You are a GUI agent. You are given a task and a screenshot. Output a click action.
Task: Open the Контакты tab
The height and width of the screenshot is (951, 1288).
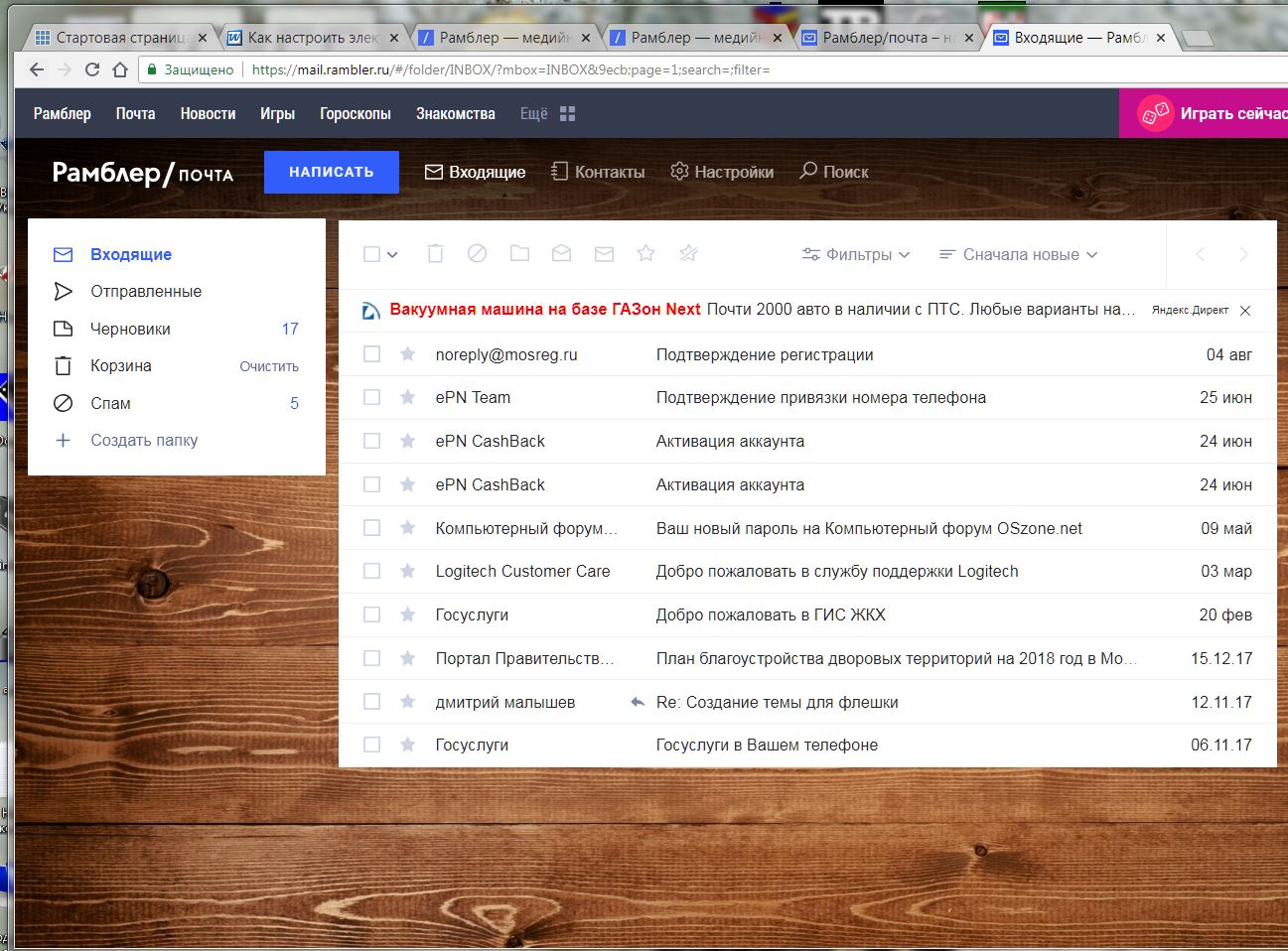[x=598, y=172]
